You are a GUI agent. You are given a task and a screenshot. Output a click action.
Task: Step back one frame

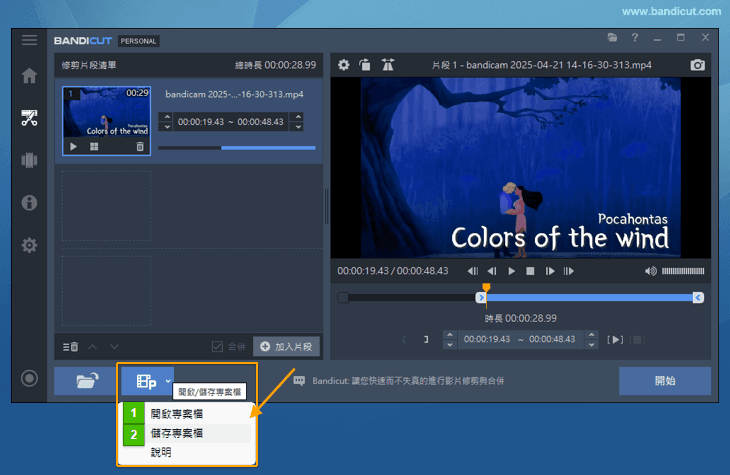tap(492, 271)
